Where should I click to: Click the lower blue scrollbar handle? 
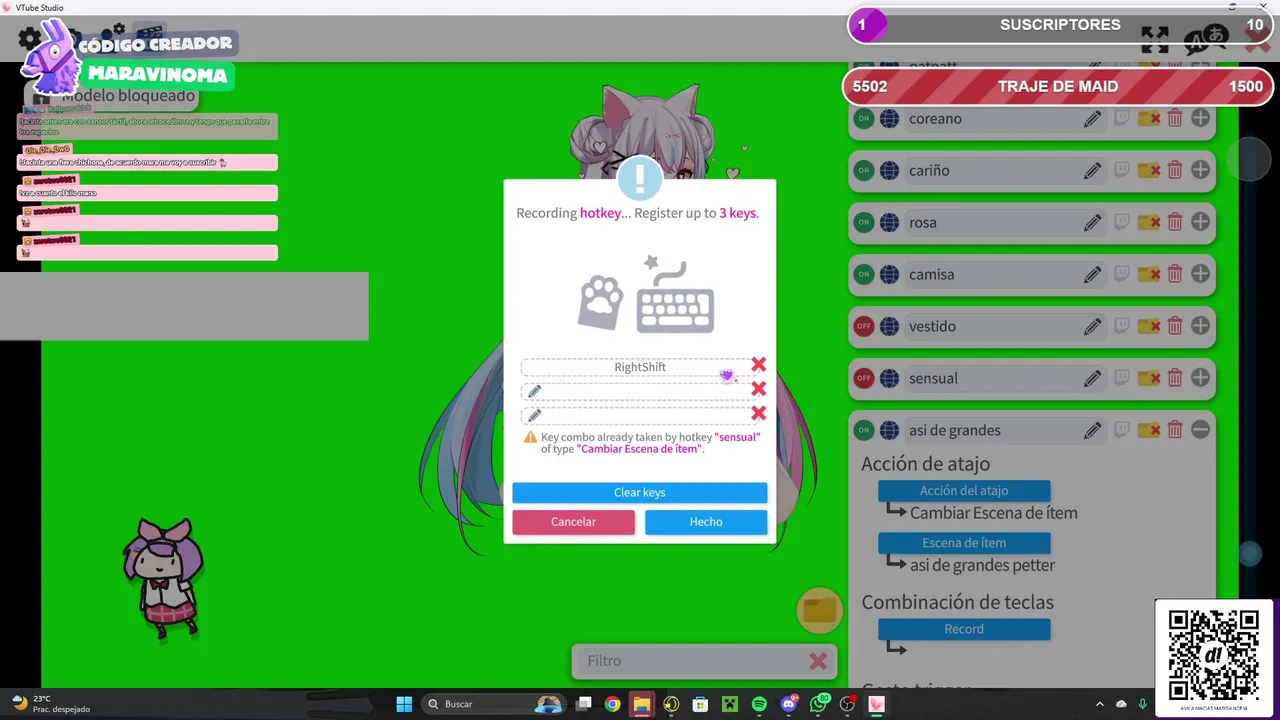[x=1250, y=553]
